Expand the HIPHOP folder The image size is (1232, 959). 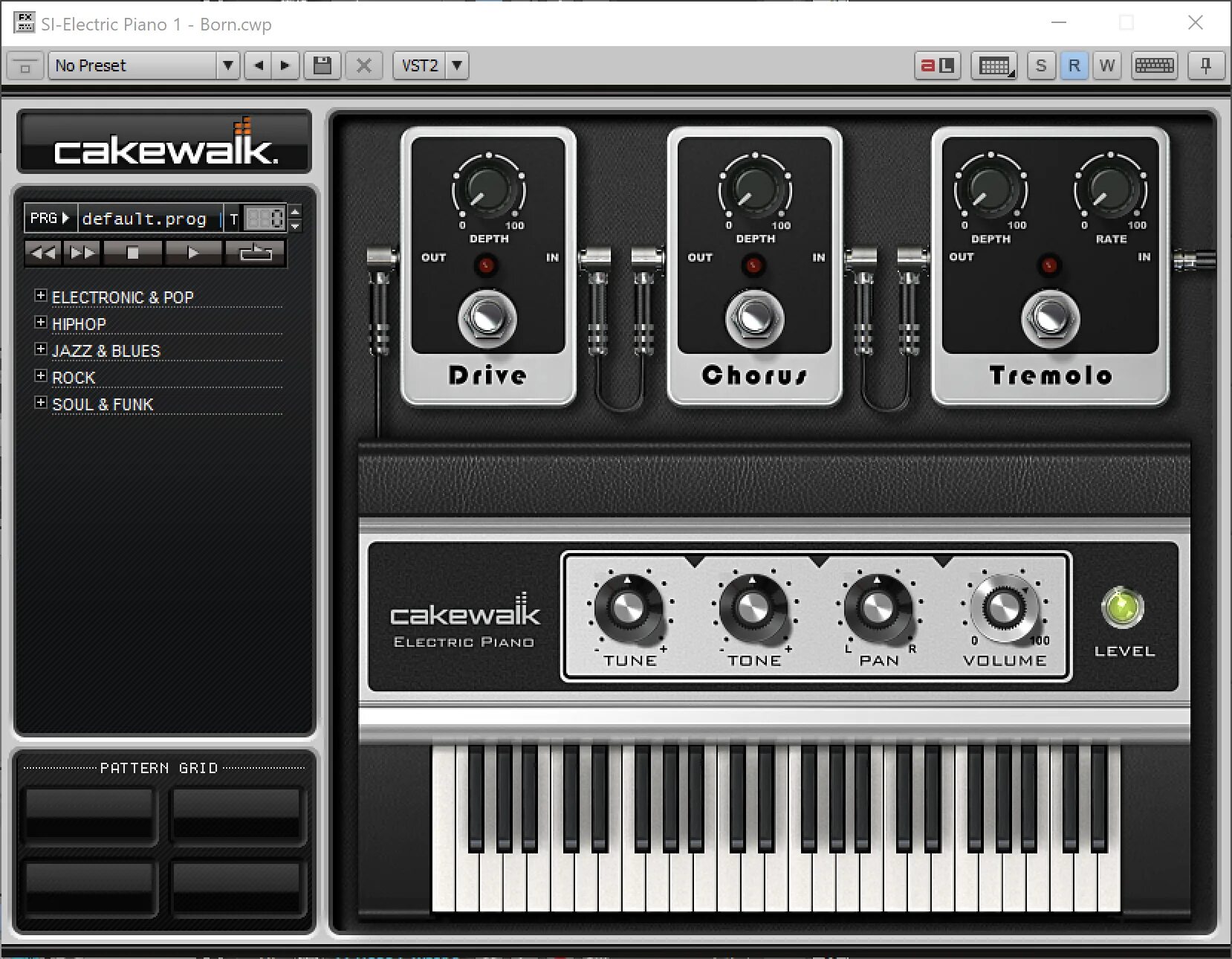pyautogui.click(x=41, y=322)
